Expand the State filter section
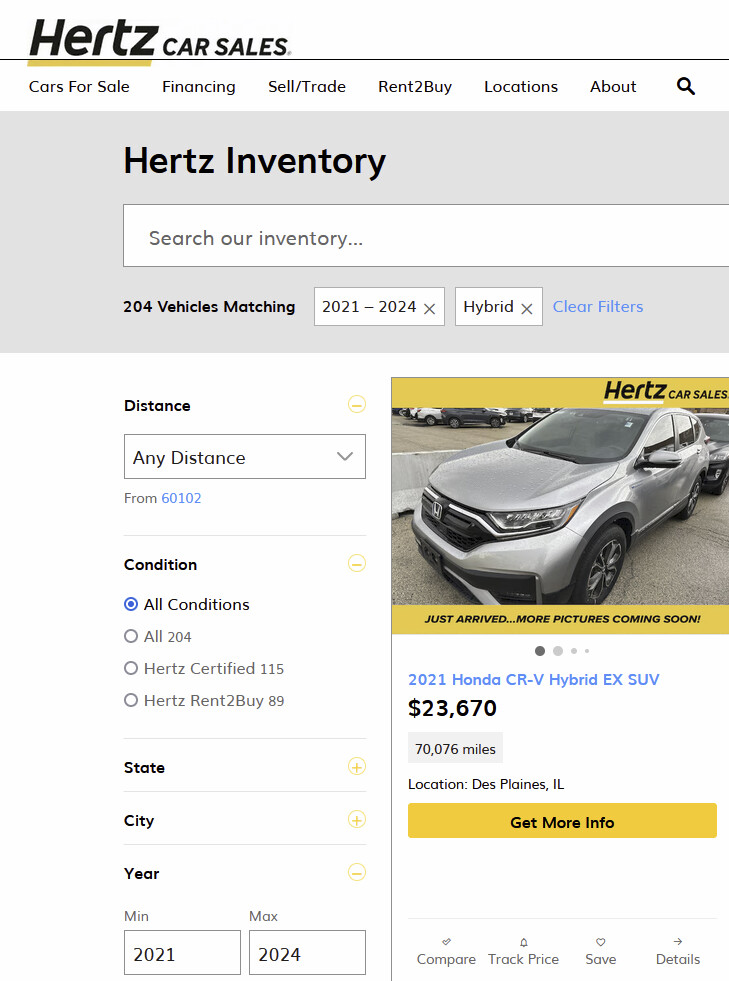The height and width of the screenshot is (981, 729). pos(356,767)
